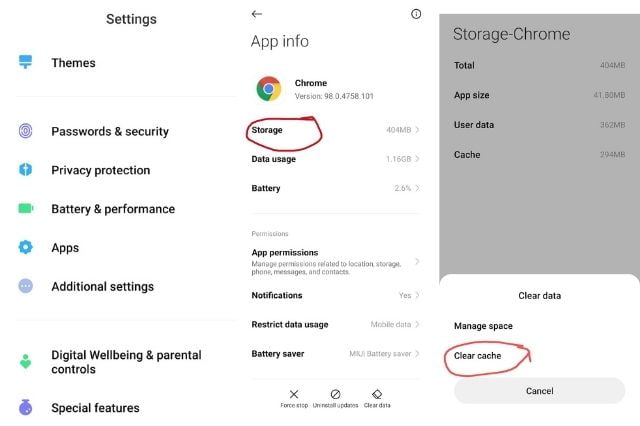Screen dimensions: 640x426
Task: Tap the Additional settings dots icon
Action: pyautogui.click(x=25, y=286)
